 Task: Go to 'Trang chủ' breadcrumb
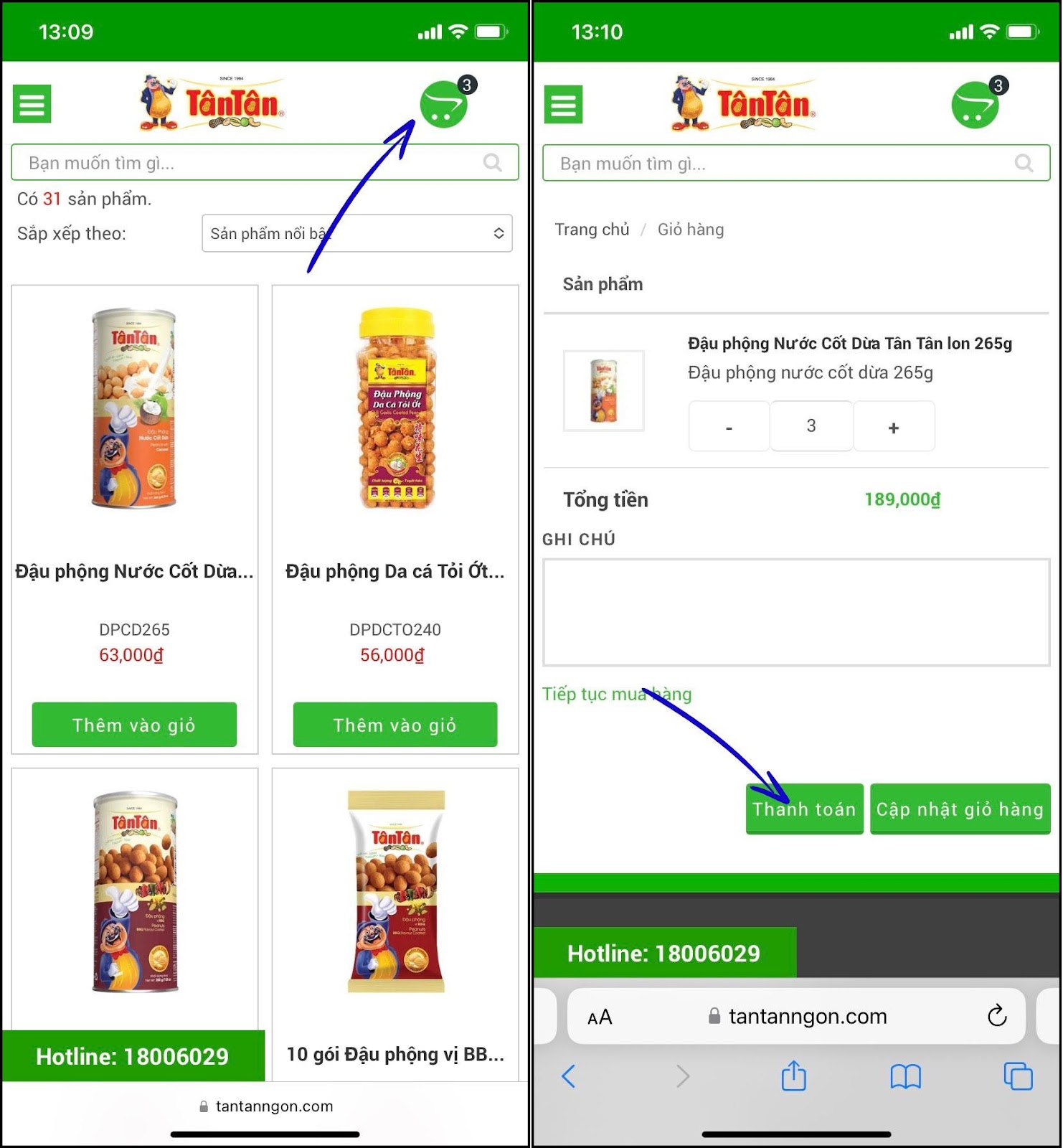click(592, 230)
